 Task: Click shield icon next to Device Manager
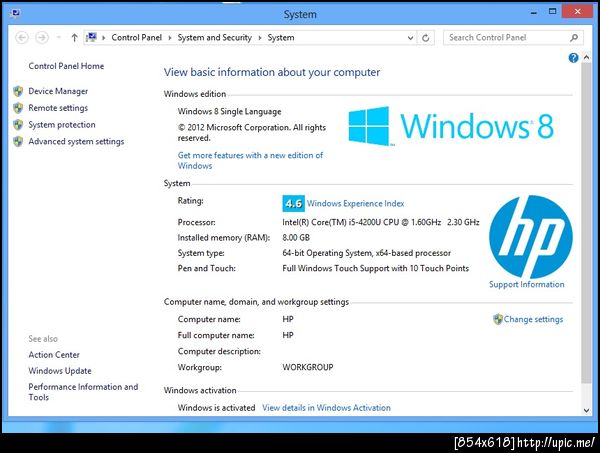pos(18,91)
